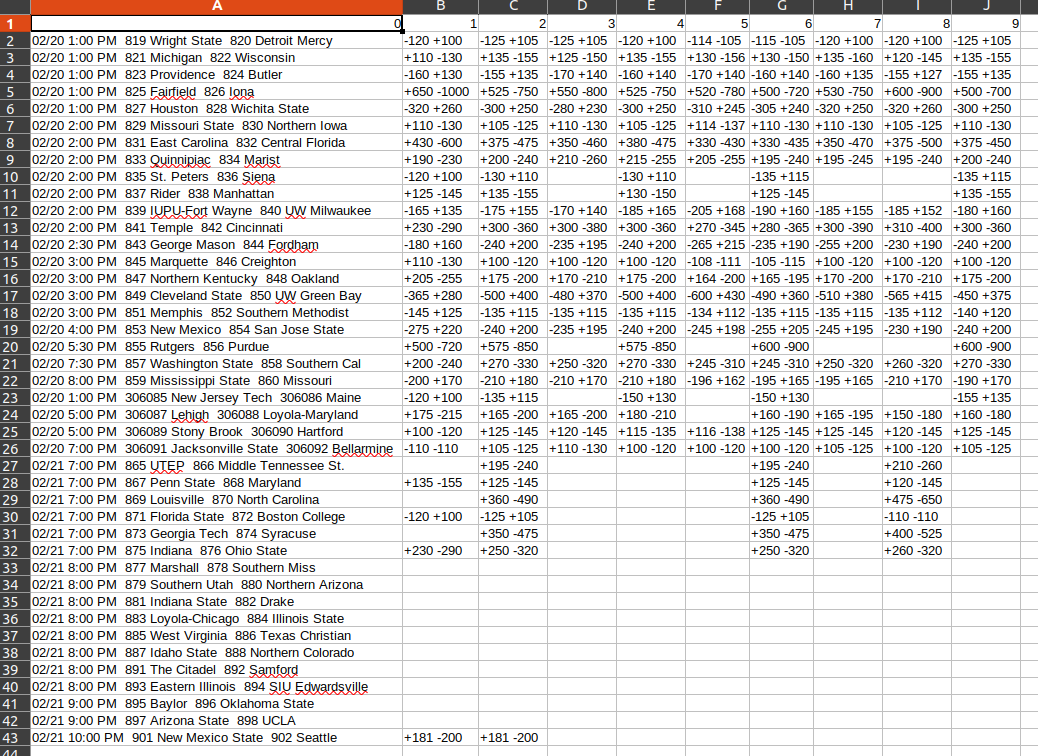Click Cleveland State row value -600 +430
This screenshot has width=1038, height=756.
717,296
